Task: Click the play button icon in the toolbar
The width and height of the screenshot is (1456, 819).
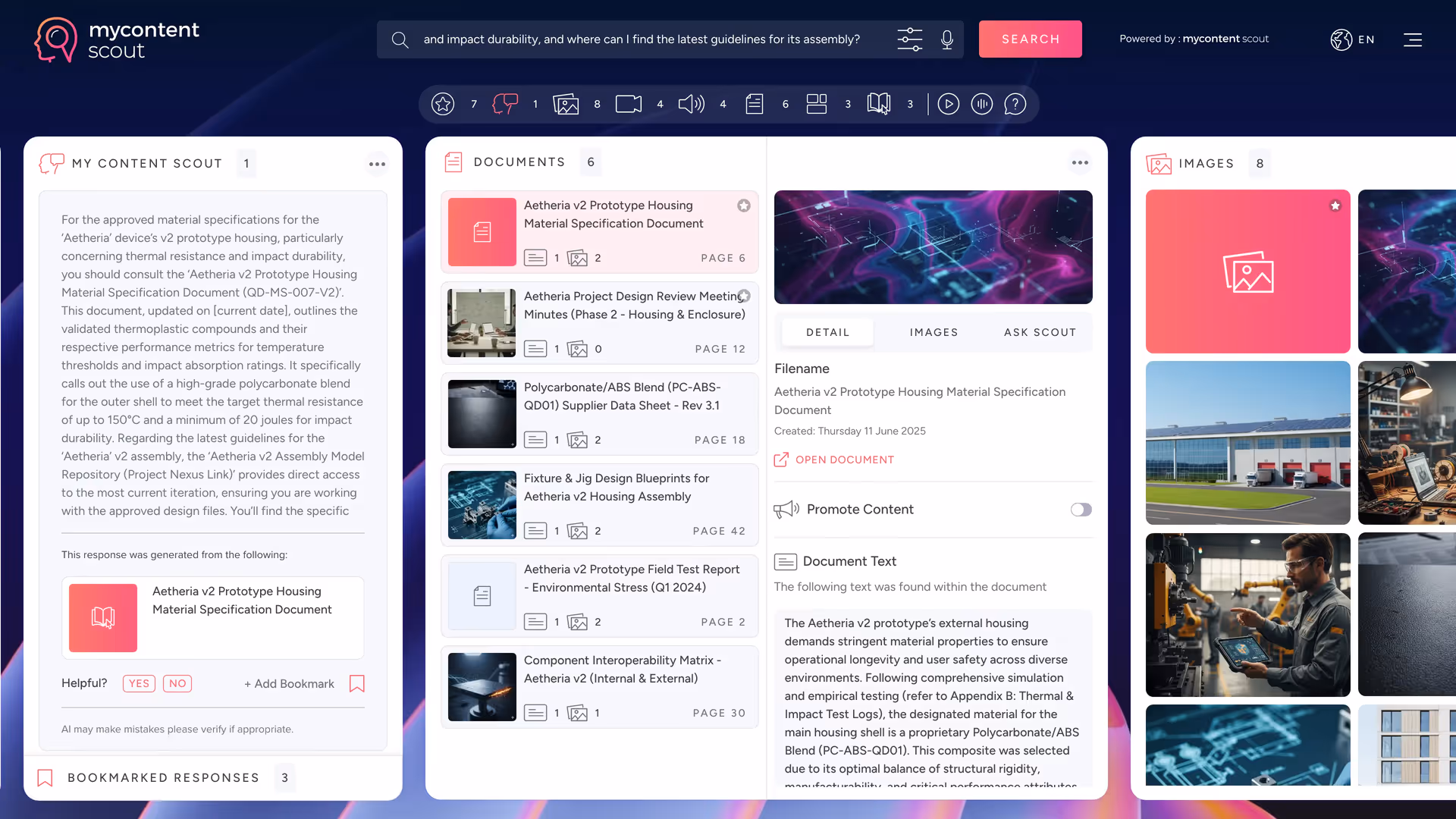Action: [948, 104]
